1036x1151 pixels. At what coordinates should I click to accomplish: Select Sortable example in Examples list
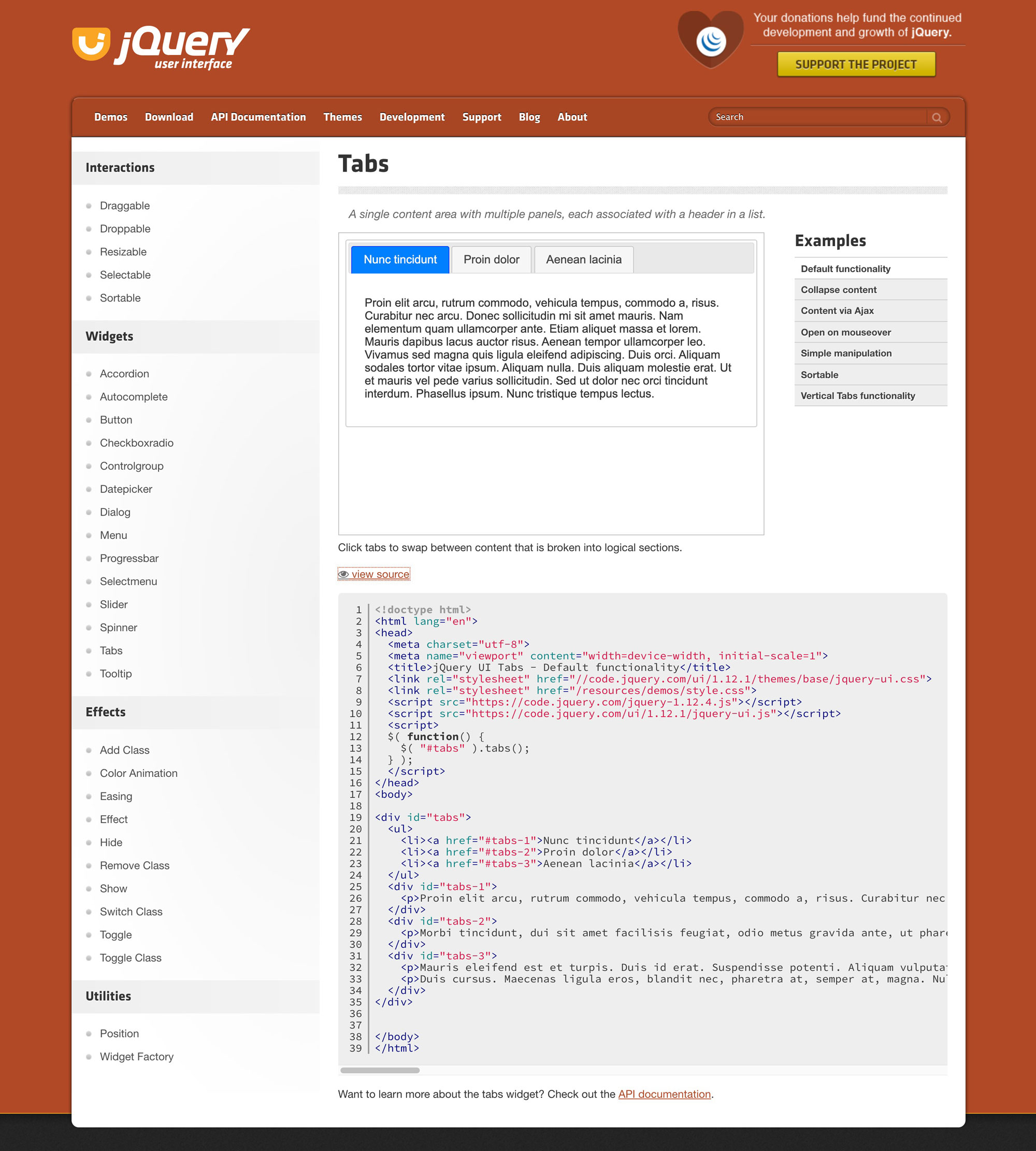click(x=870, y=375)
